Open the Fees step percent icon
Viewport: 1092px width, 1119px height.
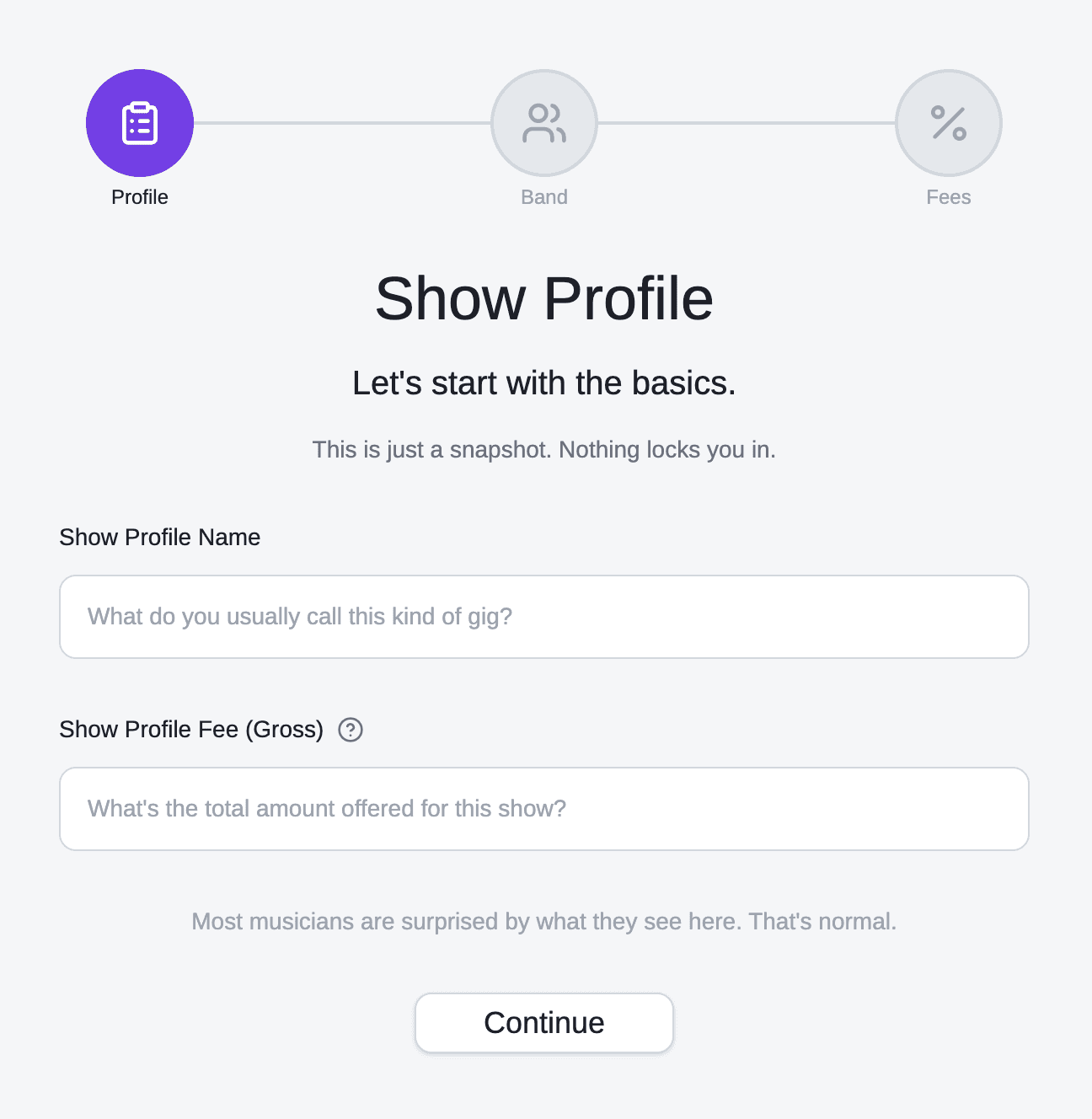tap(949, 123)
